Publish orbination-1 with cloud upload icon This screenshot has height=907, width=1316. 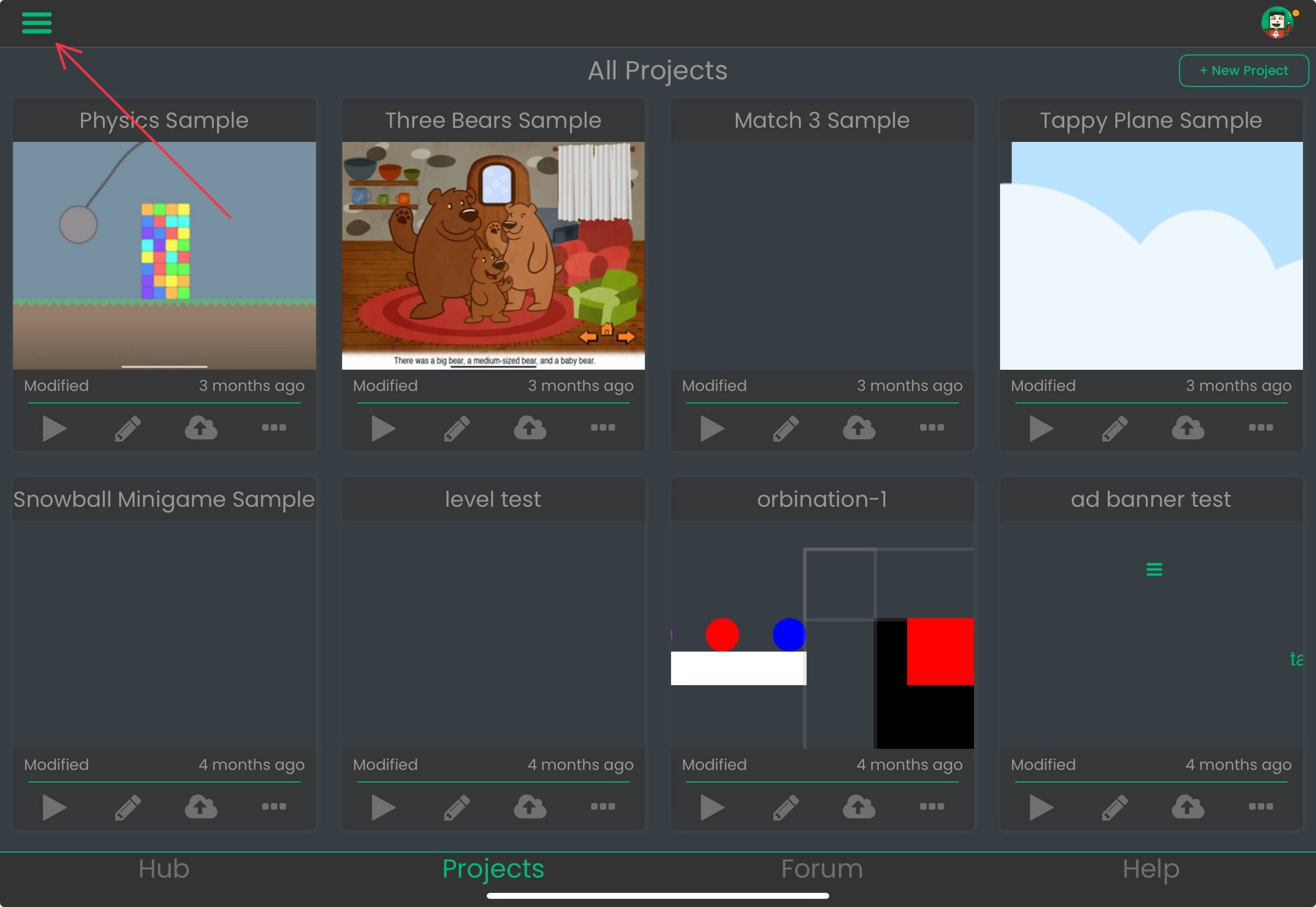coord(859,806)
